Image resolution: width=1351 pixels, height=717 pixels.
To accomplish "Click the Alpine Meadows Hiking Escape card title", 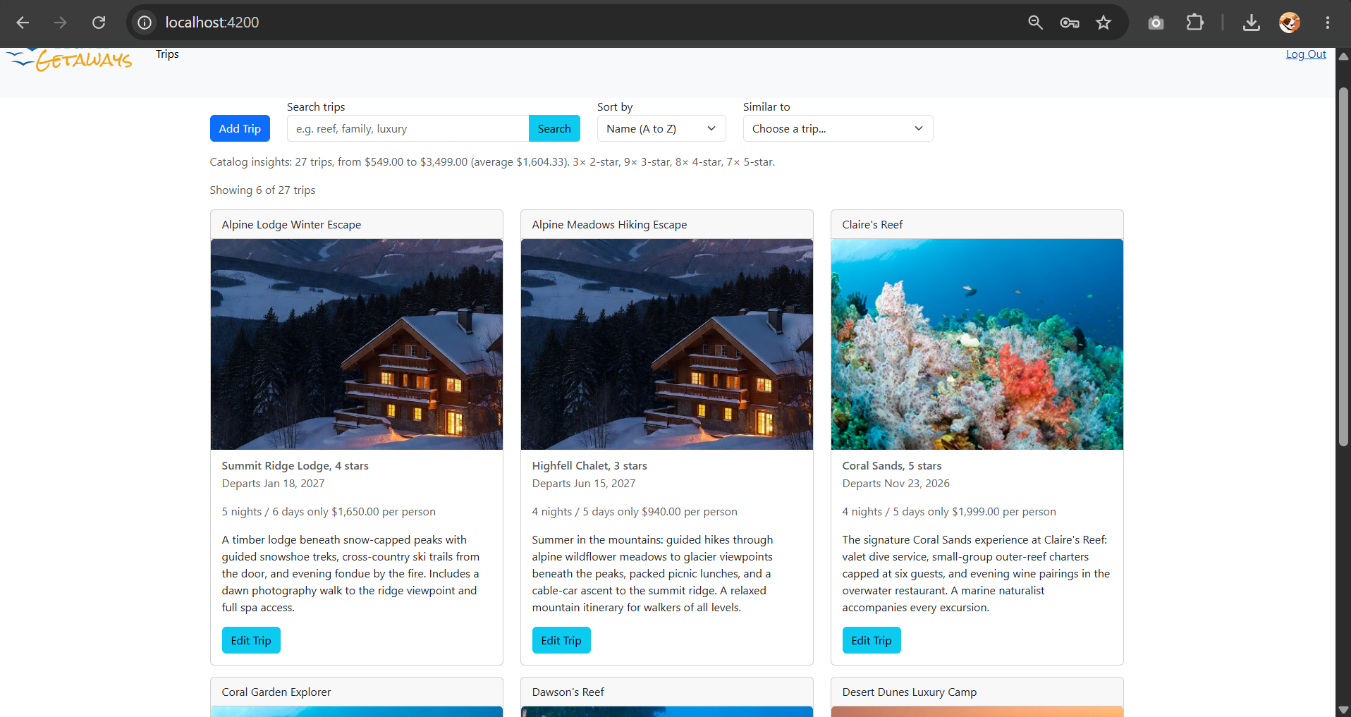I will 609,225.
